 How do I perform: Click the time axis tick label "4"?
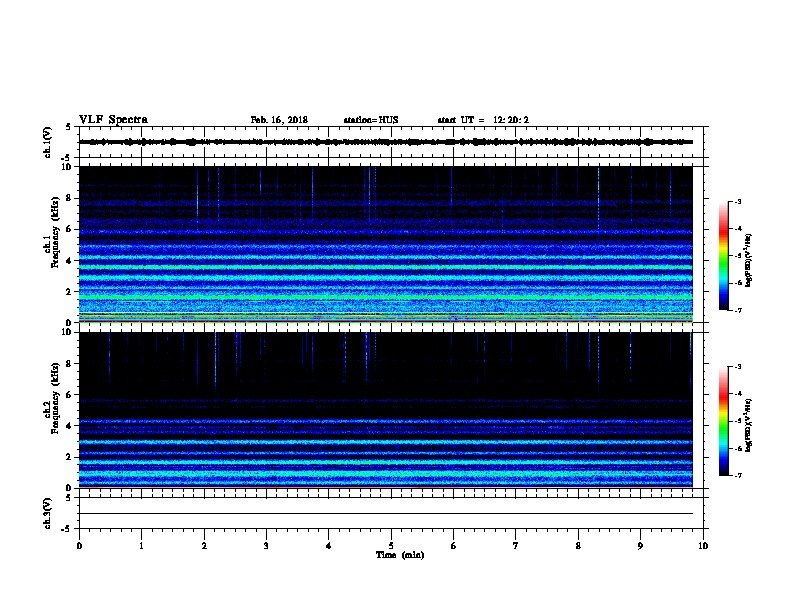point(329,546)
